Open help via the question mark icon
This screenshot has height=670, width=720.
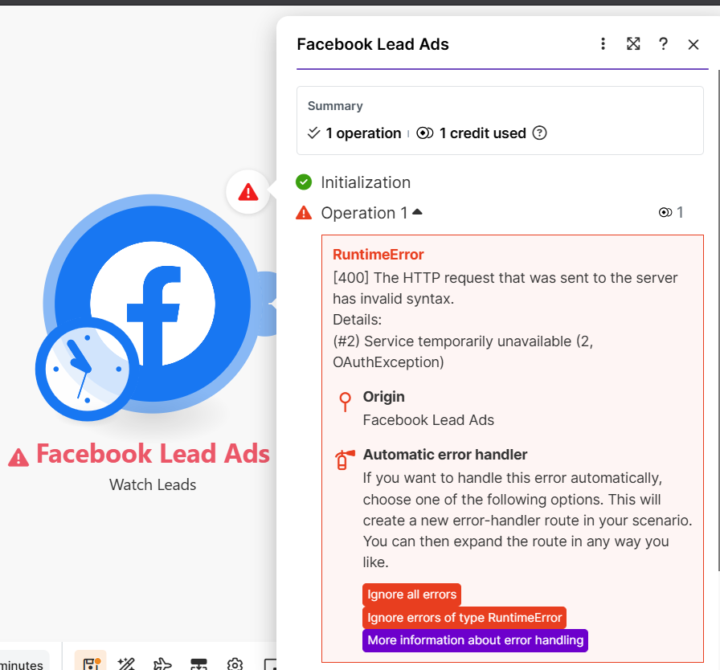point(663,44)
